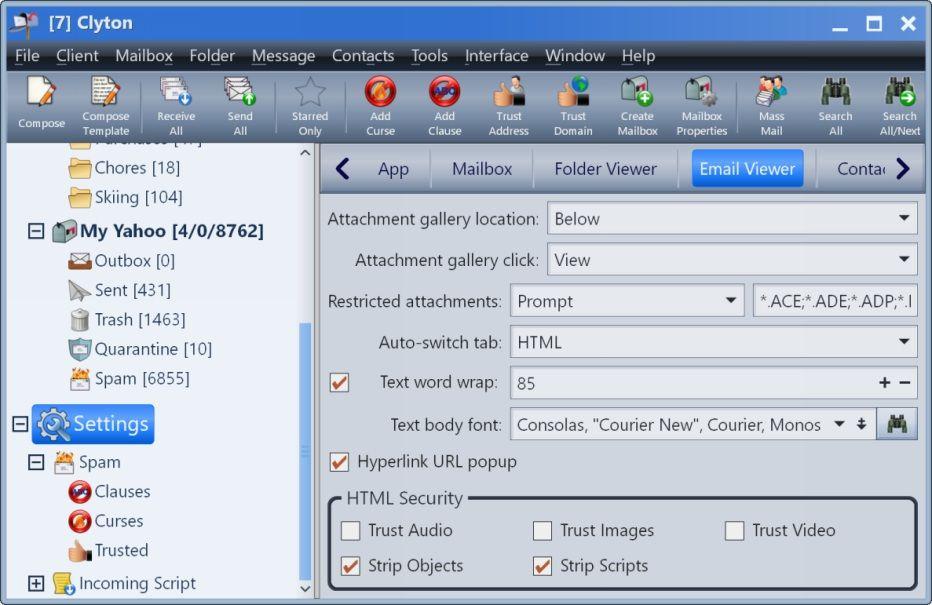Uncheck the Strip Scripts checkbox

coord(542,566)
